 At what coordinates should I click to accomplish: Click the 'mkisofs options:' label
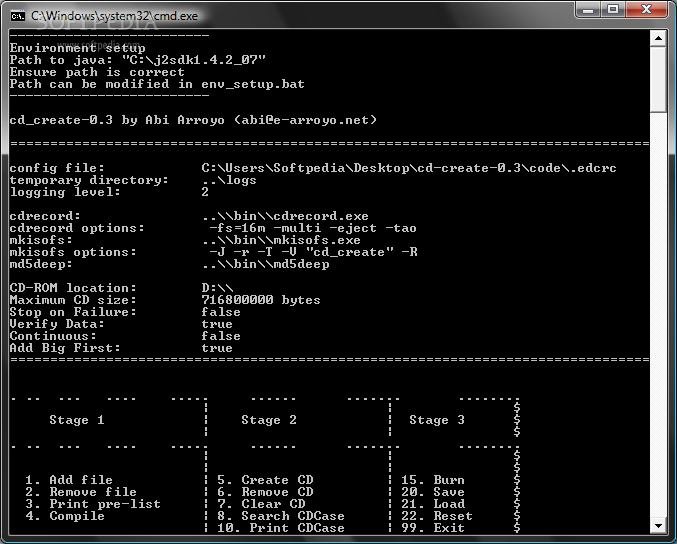(73, 252)
